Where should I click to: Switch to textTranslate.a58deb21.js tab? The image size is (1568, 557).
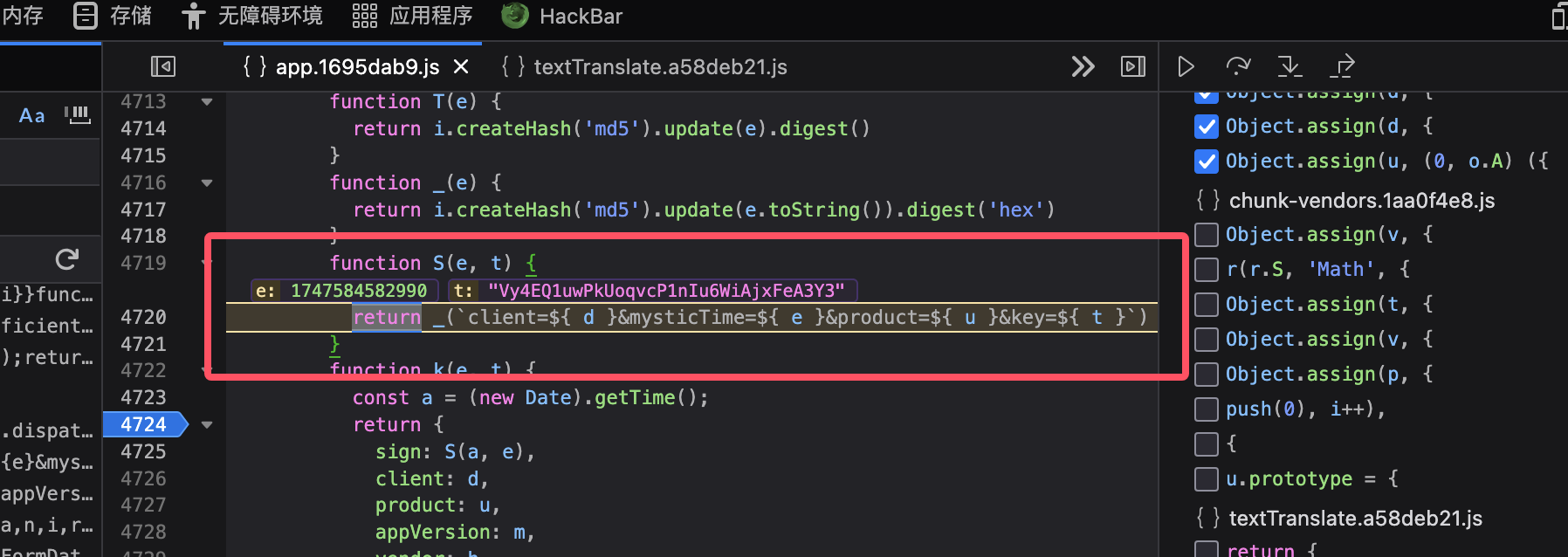[x=645, y=67]
